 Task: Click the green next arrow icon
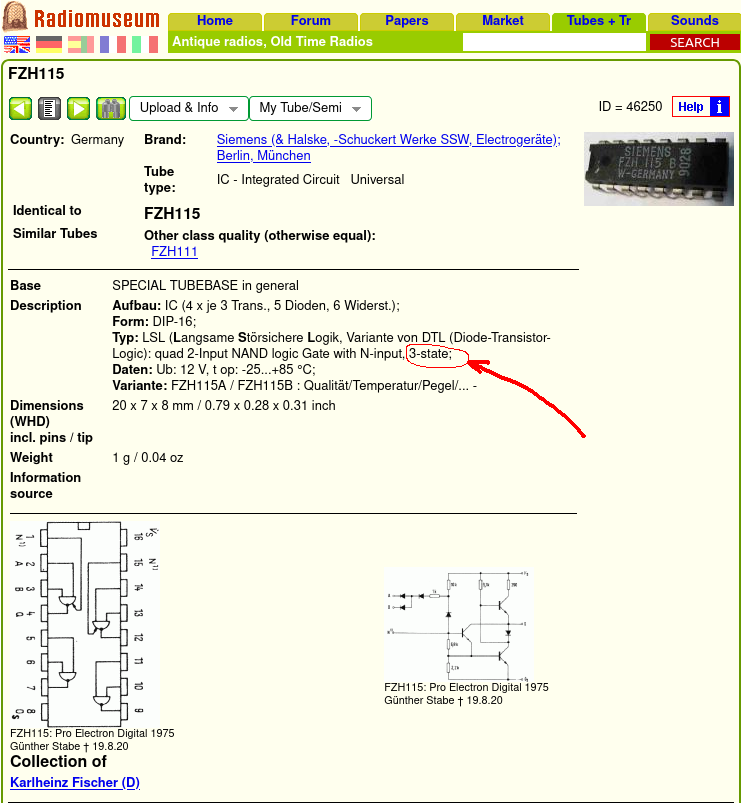pyautogui.click(x=79, y=108)
